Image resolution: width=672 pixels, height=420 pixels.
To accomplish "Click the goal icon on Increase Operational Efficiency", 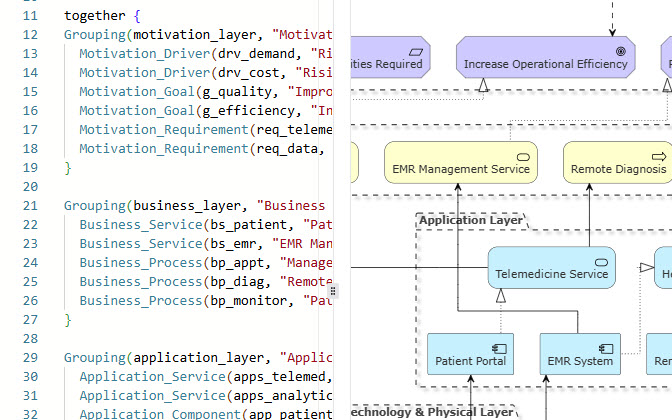I will coord(621,51).
